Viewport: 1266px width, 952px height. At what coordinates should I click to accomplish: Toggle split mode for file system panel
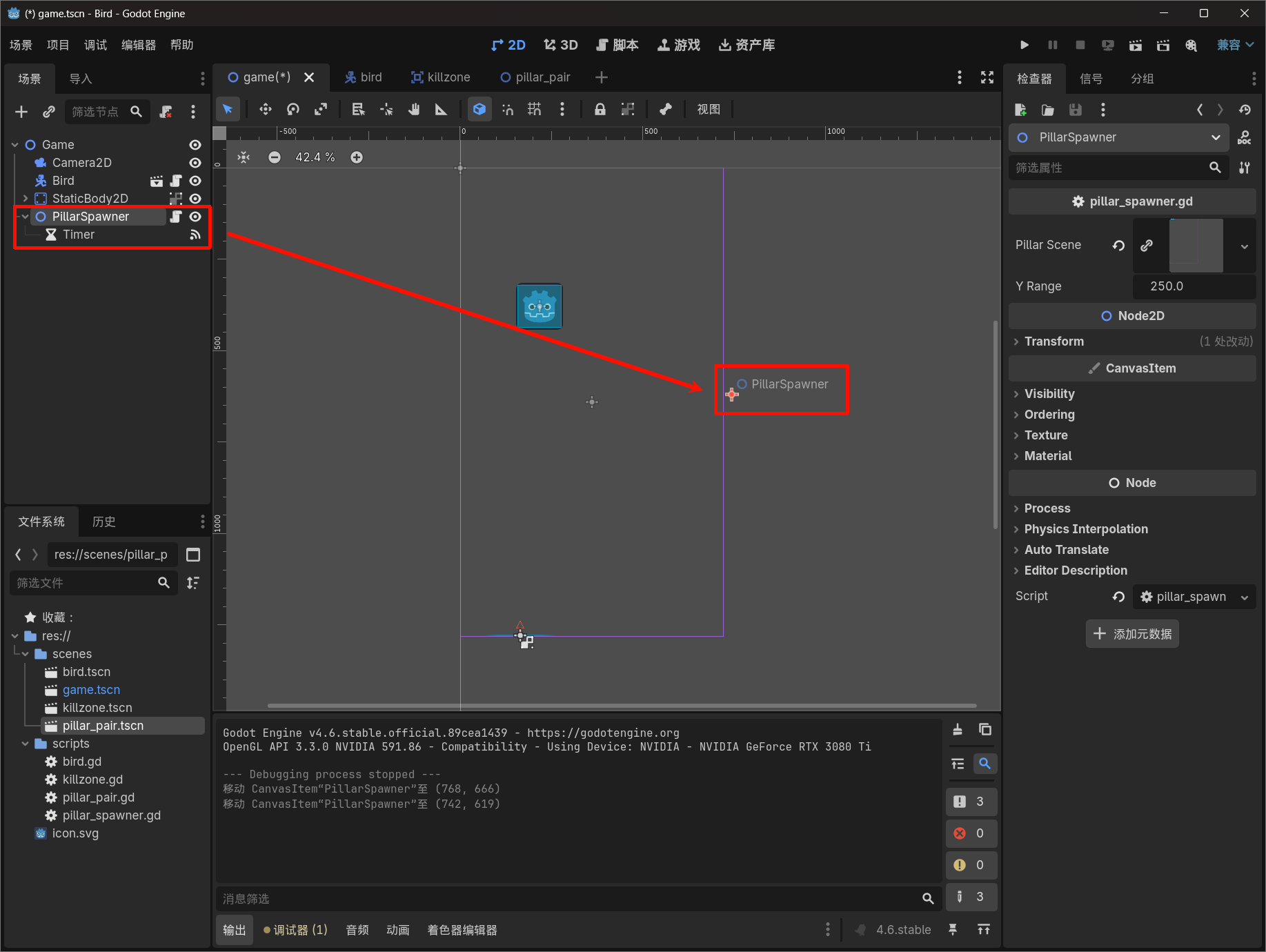coord(193,555)
